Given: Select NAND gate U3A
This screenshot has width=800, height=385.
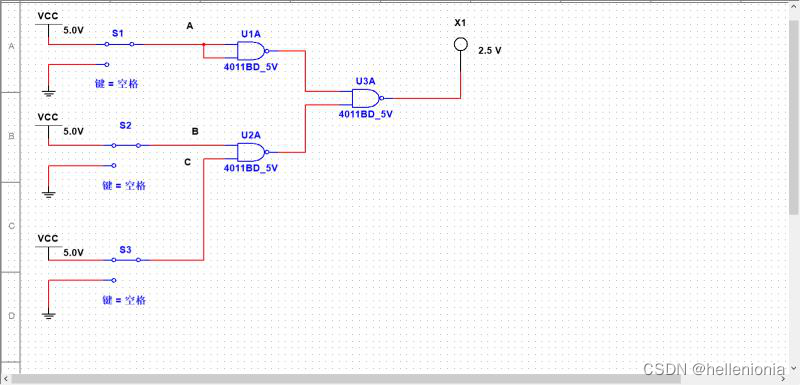Looking at the screenshot, I should 368,98.
